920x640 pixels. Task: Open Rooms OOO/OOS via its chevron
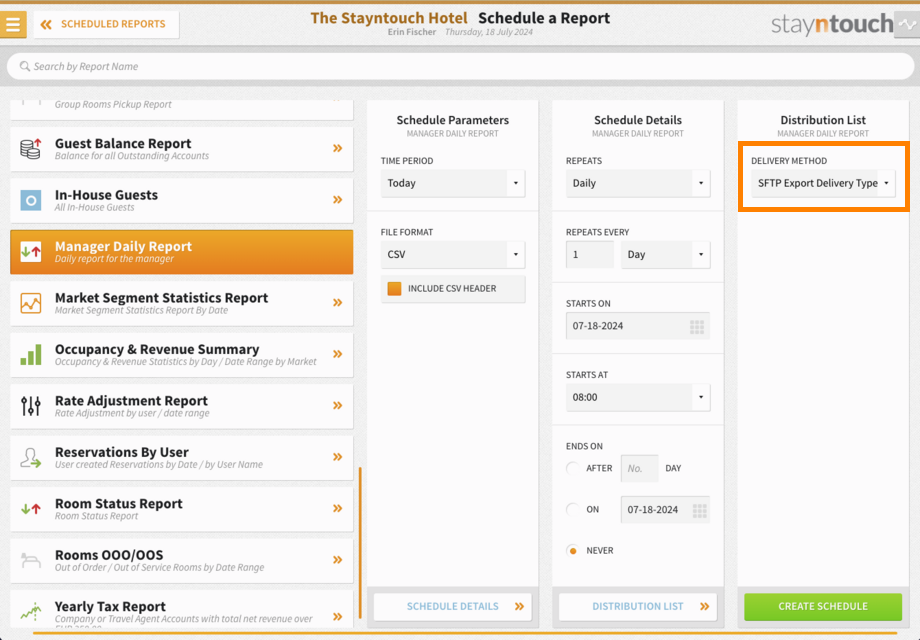[x=337, y=560]
